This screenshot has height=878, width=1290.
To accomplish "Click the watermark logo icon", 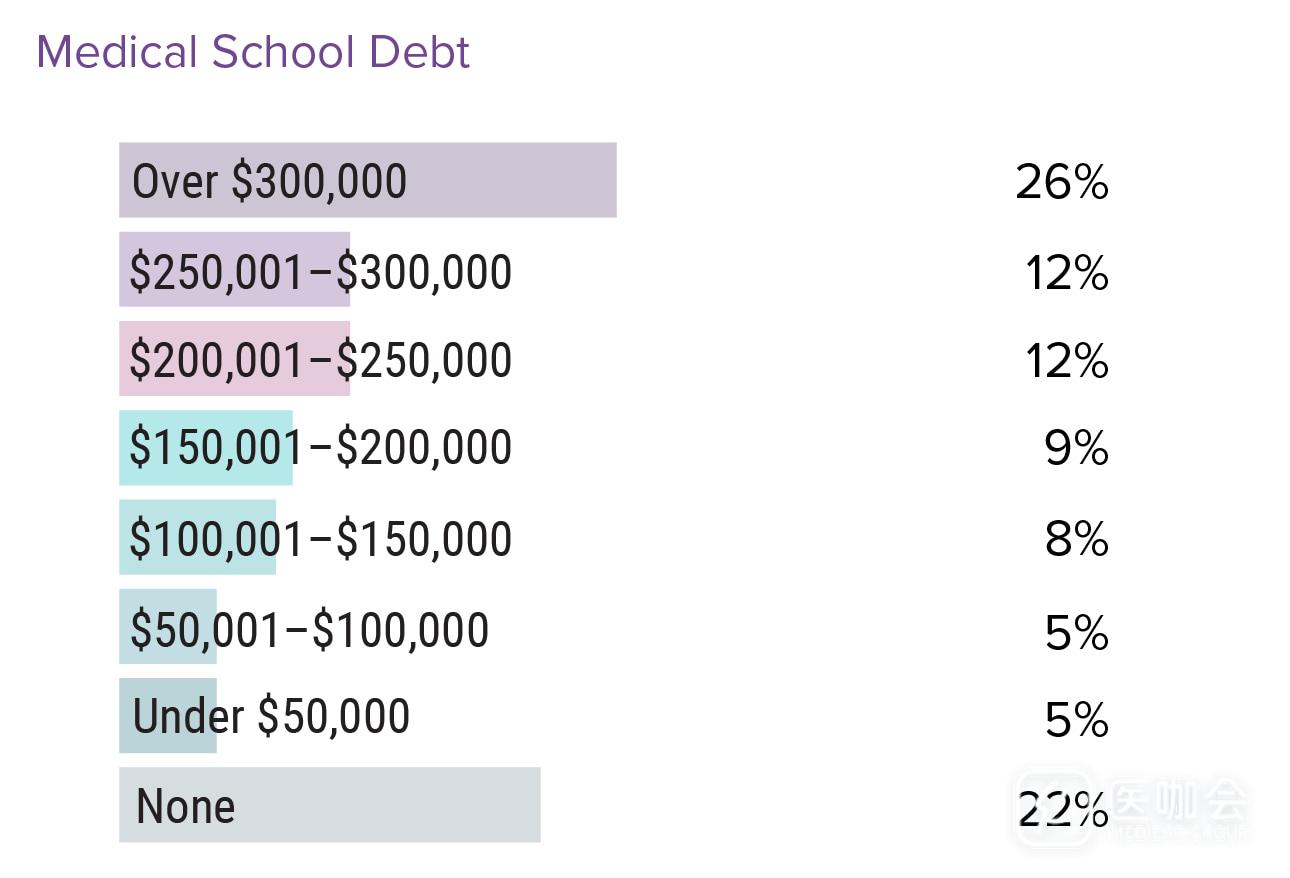I will coord(1054,806).
